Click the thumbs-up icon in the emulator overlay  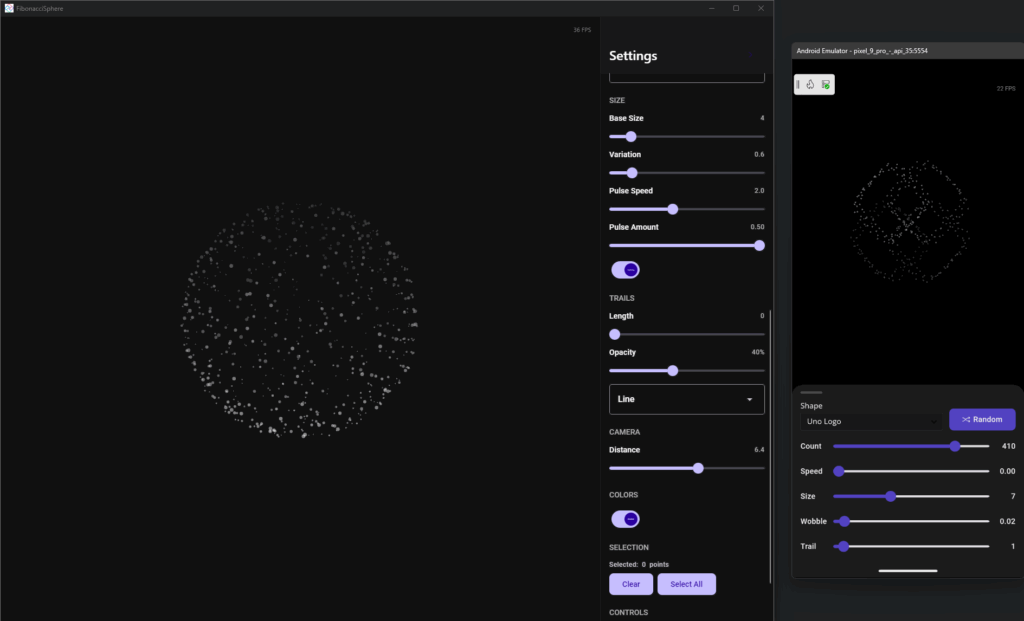click(x=810, y=84)
